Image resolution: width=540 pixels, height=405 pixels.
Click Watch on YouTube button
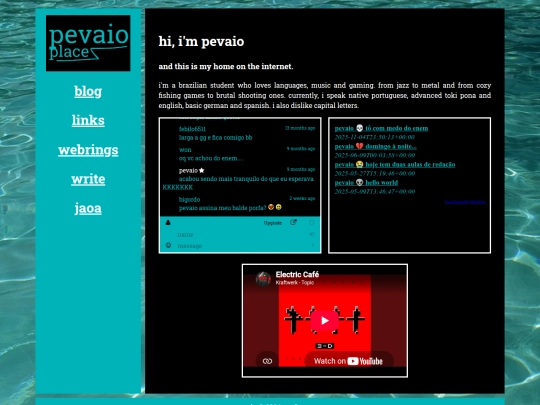[349, 361]
